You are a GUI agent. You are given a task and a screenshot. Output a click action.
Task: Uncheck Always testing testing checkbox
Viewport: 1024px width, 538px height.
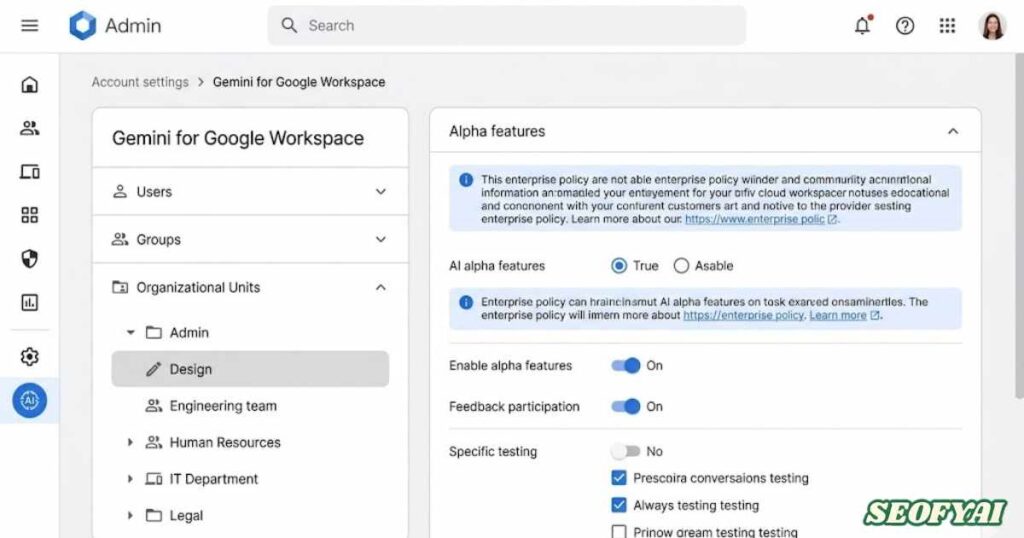tap(618, 505)
